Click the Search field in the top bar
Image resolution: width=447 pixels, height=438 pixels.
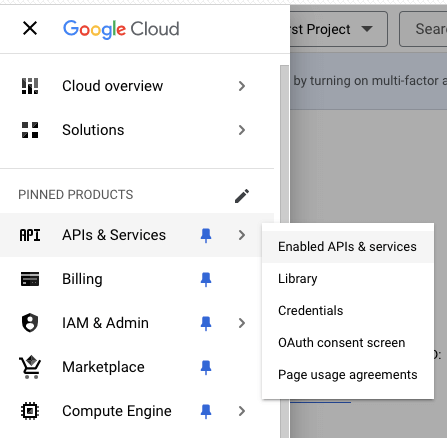423,29
